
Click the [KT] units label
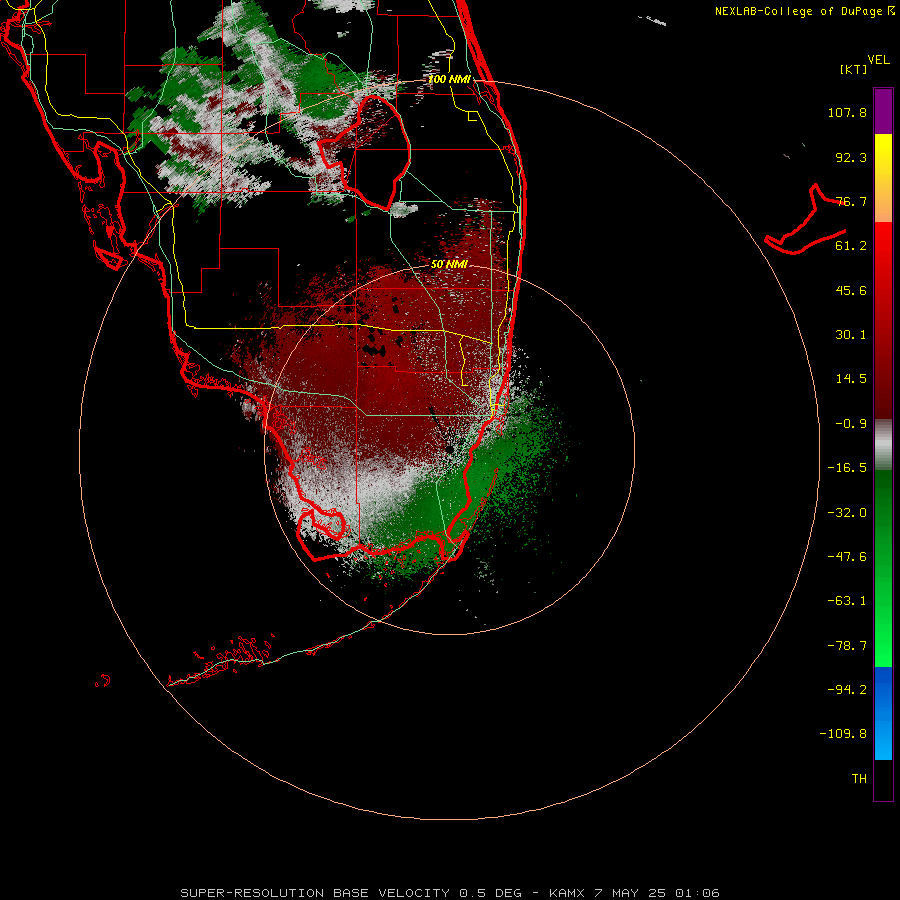854,69
